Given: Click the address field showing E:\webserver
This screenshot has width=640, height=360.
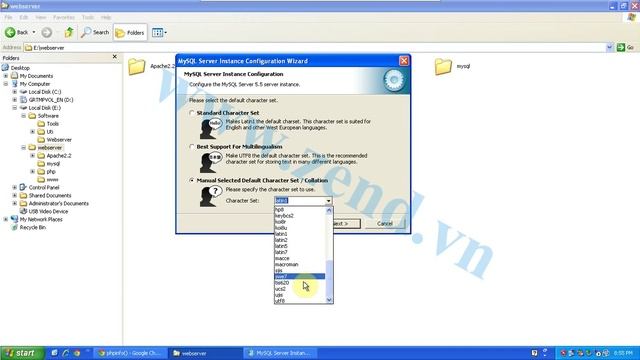Looking at the screenshot, I should coord(314,48).
